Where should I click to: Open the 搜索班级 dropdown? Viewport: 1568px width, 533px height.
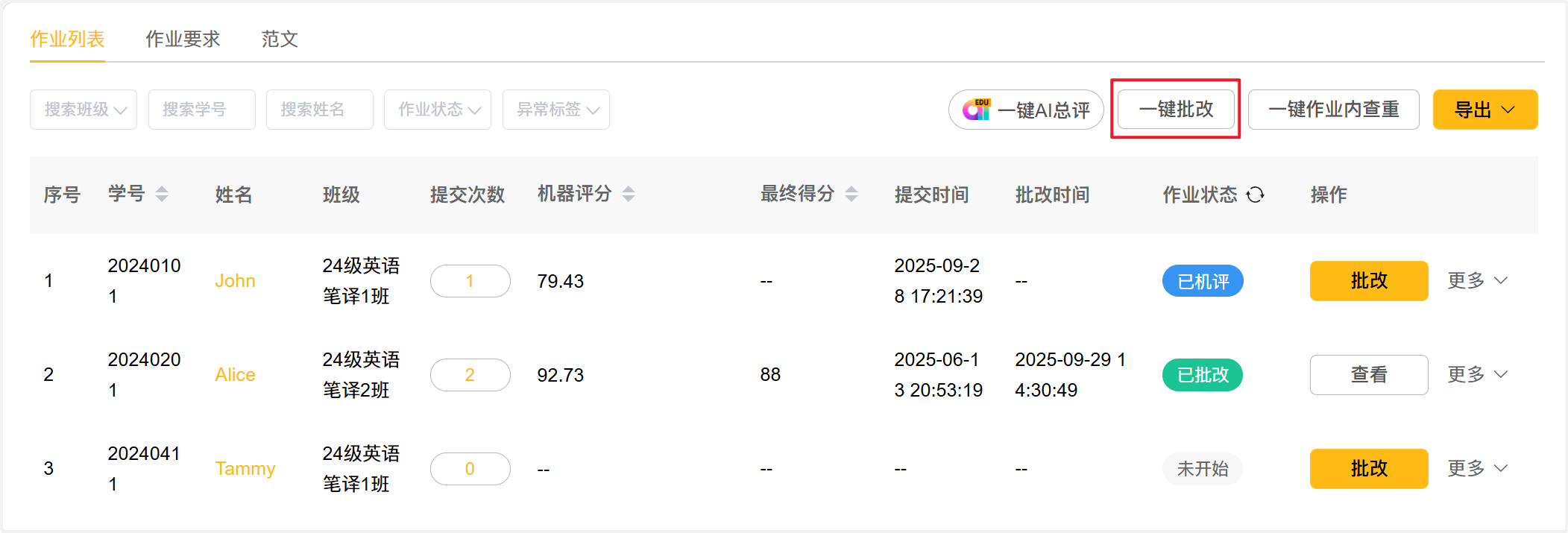(84, 110)
